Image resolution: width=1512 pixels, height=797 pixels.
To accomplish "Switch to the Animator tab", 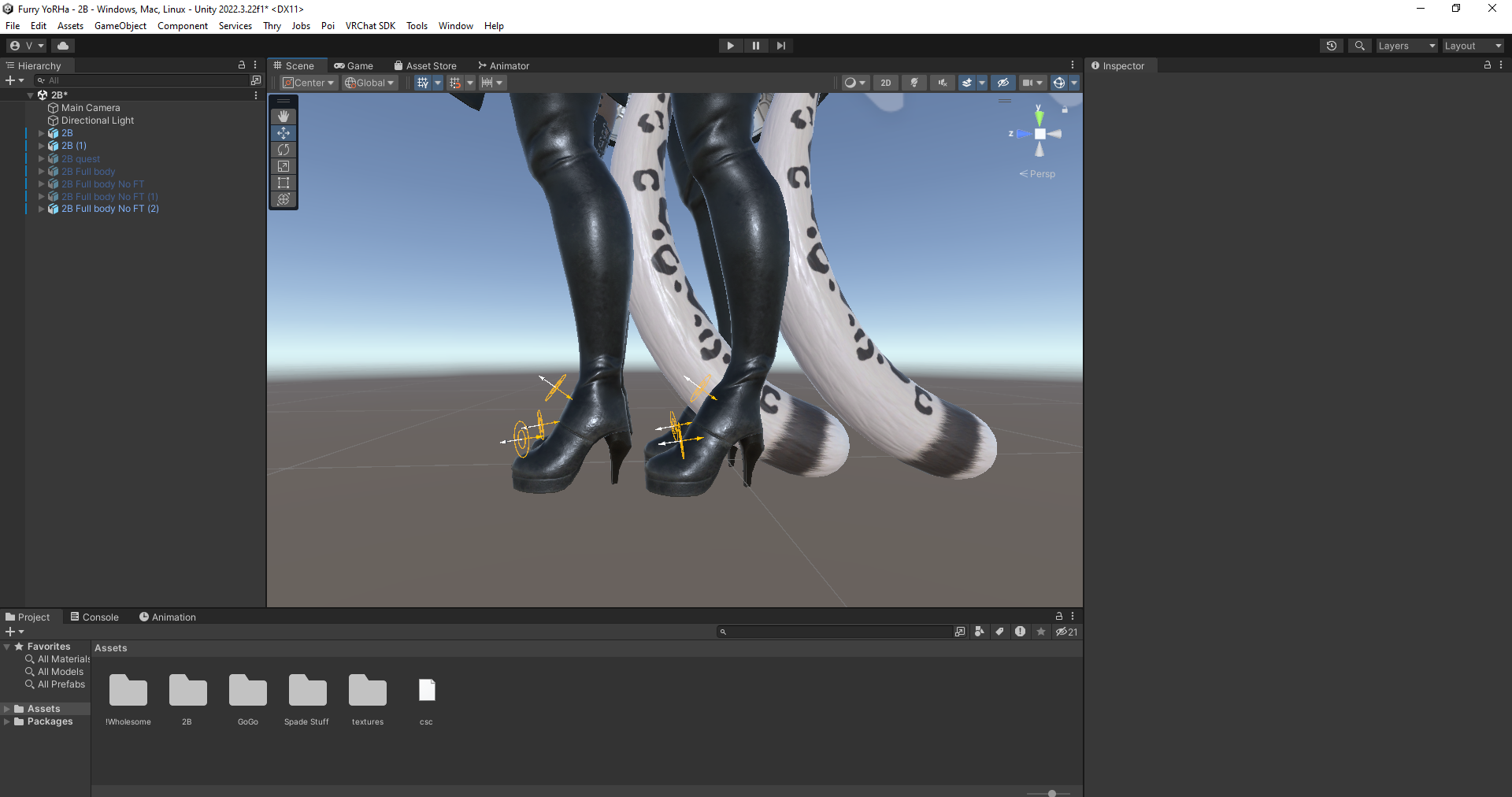I will click(503, 66).
